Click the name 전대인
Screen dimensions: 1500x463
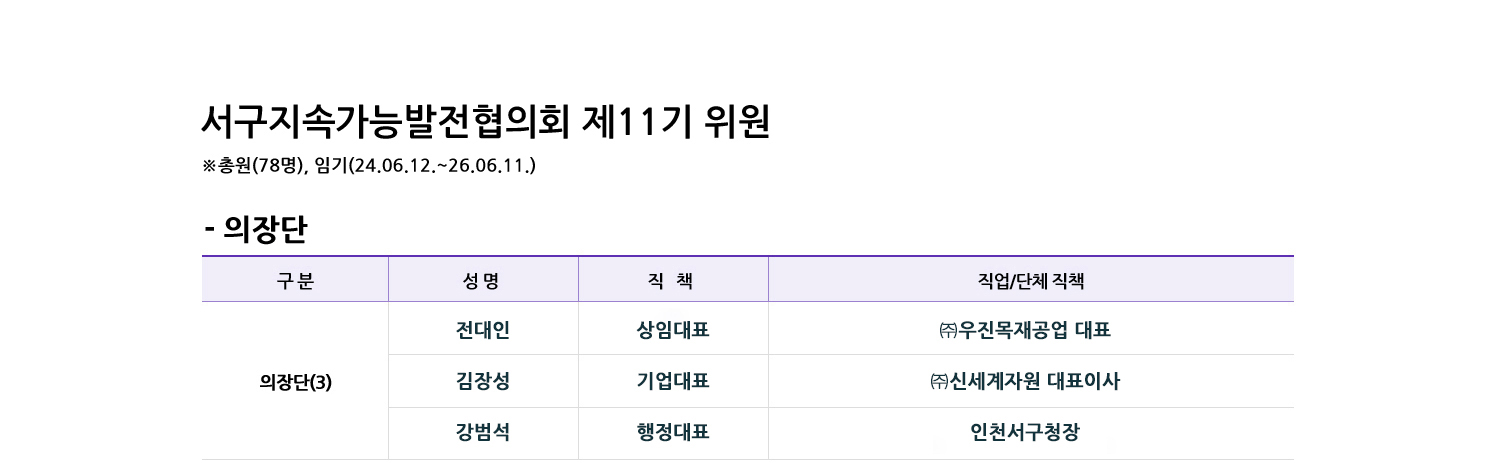[483, 330]
